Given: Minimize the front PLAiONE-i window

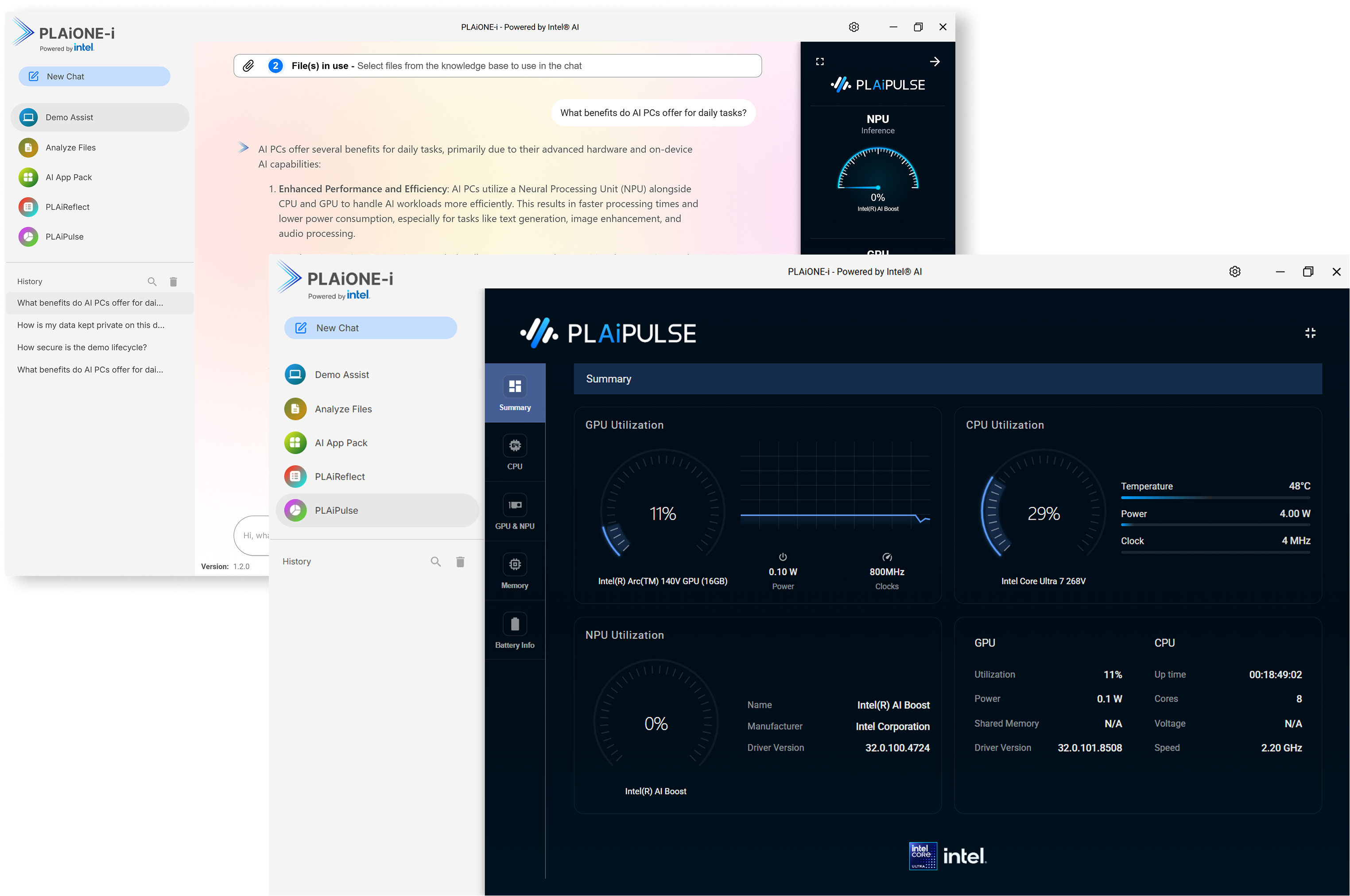Looking at the screenshot, I should click(1280, 271).
